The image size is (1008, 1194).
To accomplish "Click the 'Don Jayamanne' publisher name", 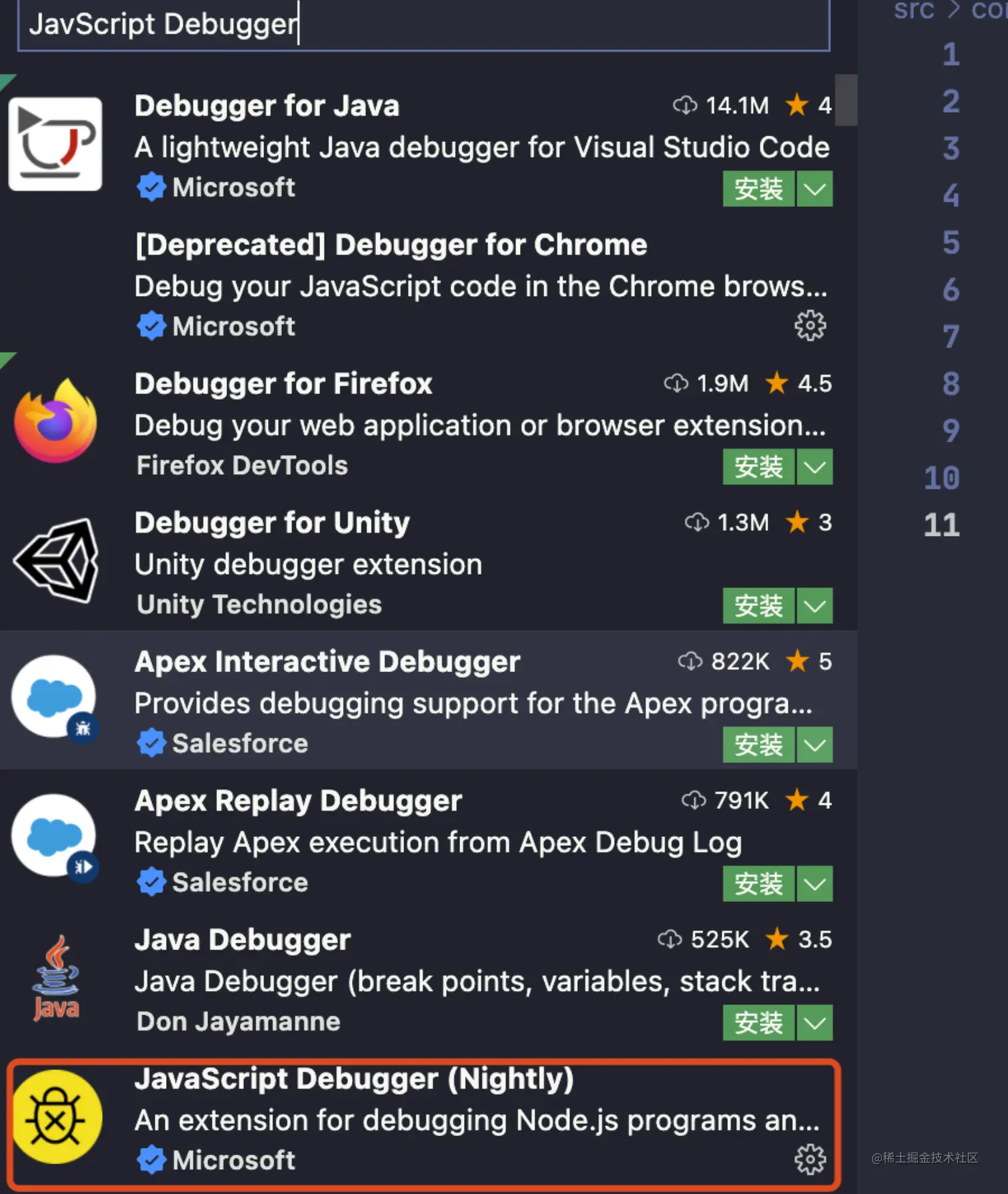I will pyautogui.click(x=238, y=1022).
